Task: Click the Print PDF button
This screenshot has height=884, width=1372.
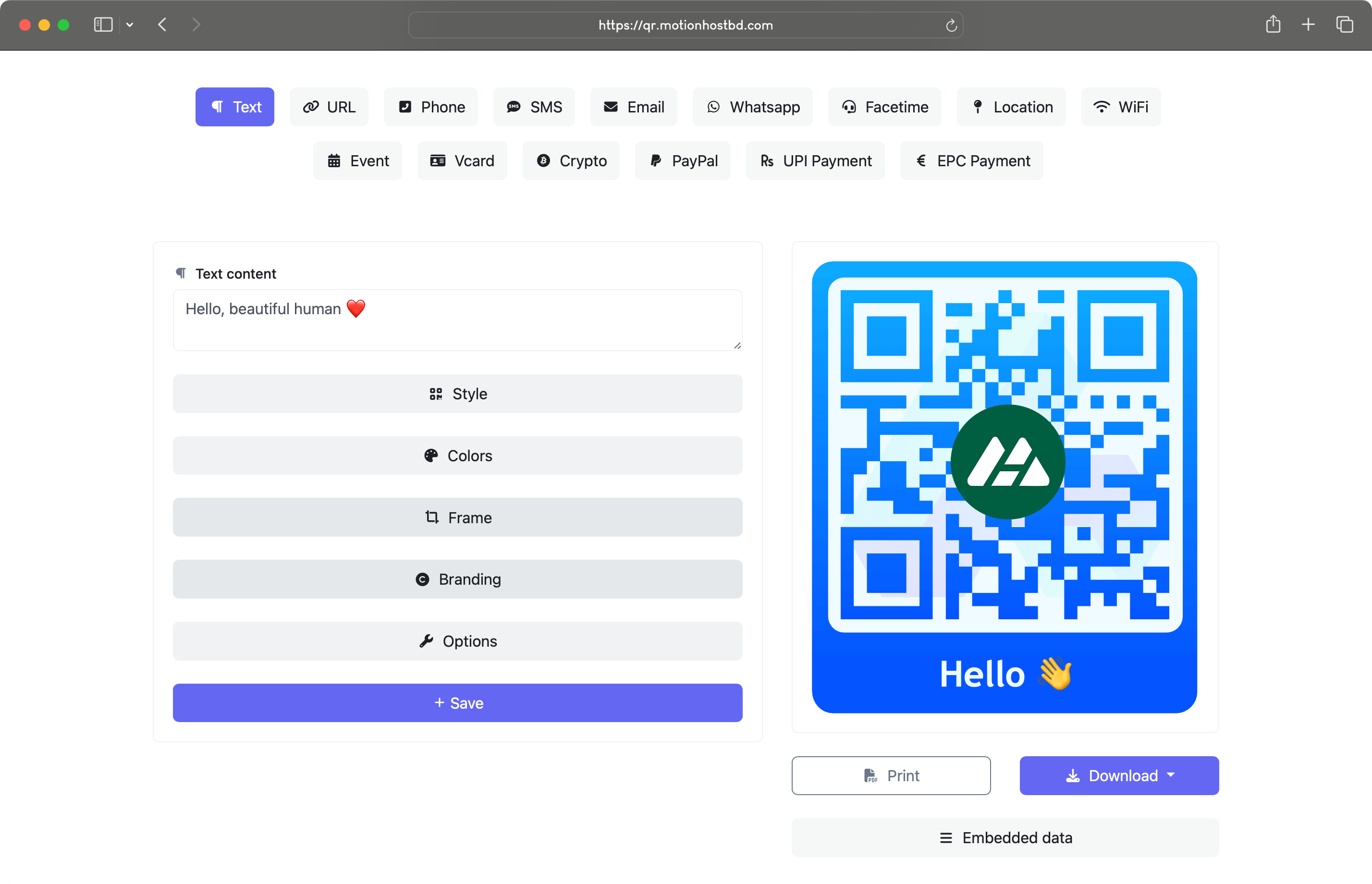Action: pyautogui.click(x=891, y=775)
